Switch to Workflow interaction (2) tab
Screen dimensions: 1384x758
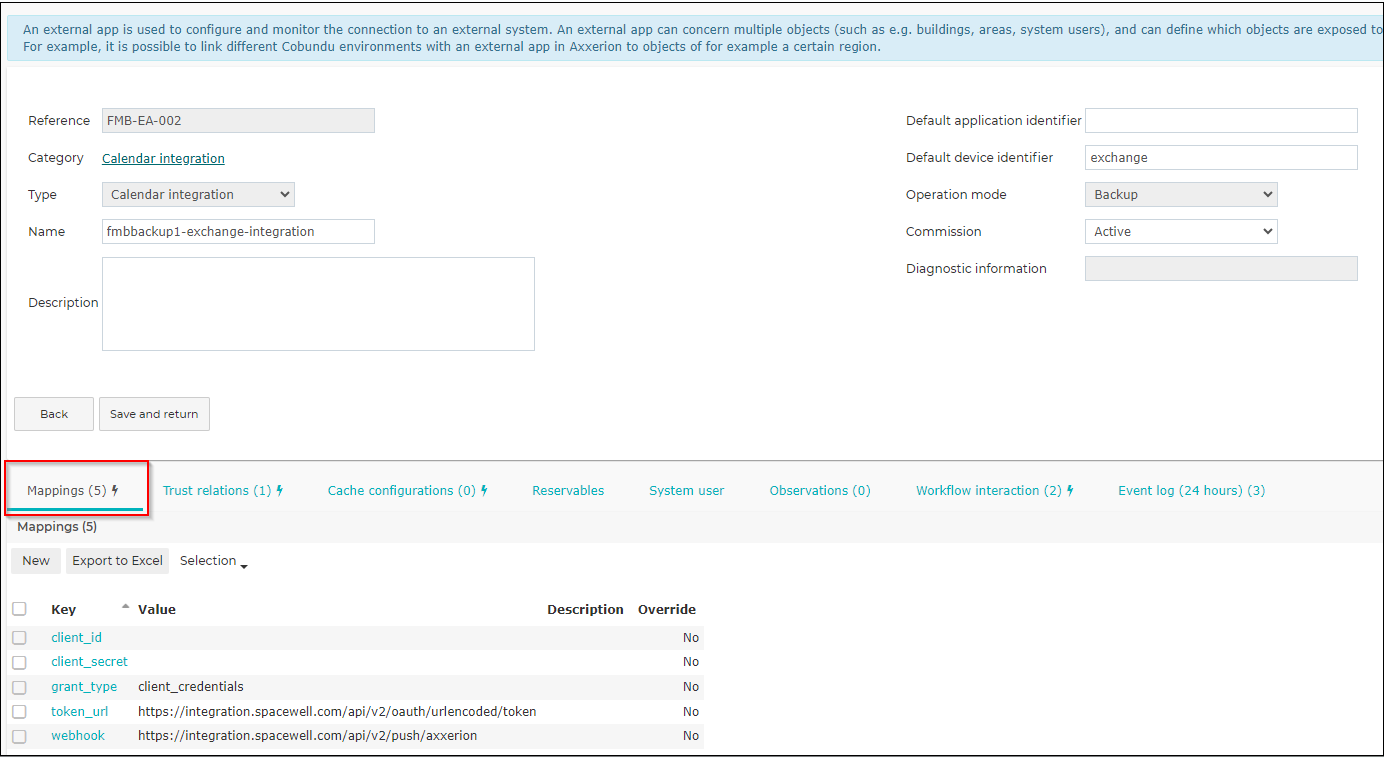995,490
